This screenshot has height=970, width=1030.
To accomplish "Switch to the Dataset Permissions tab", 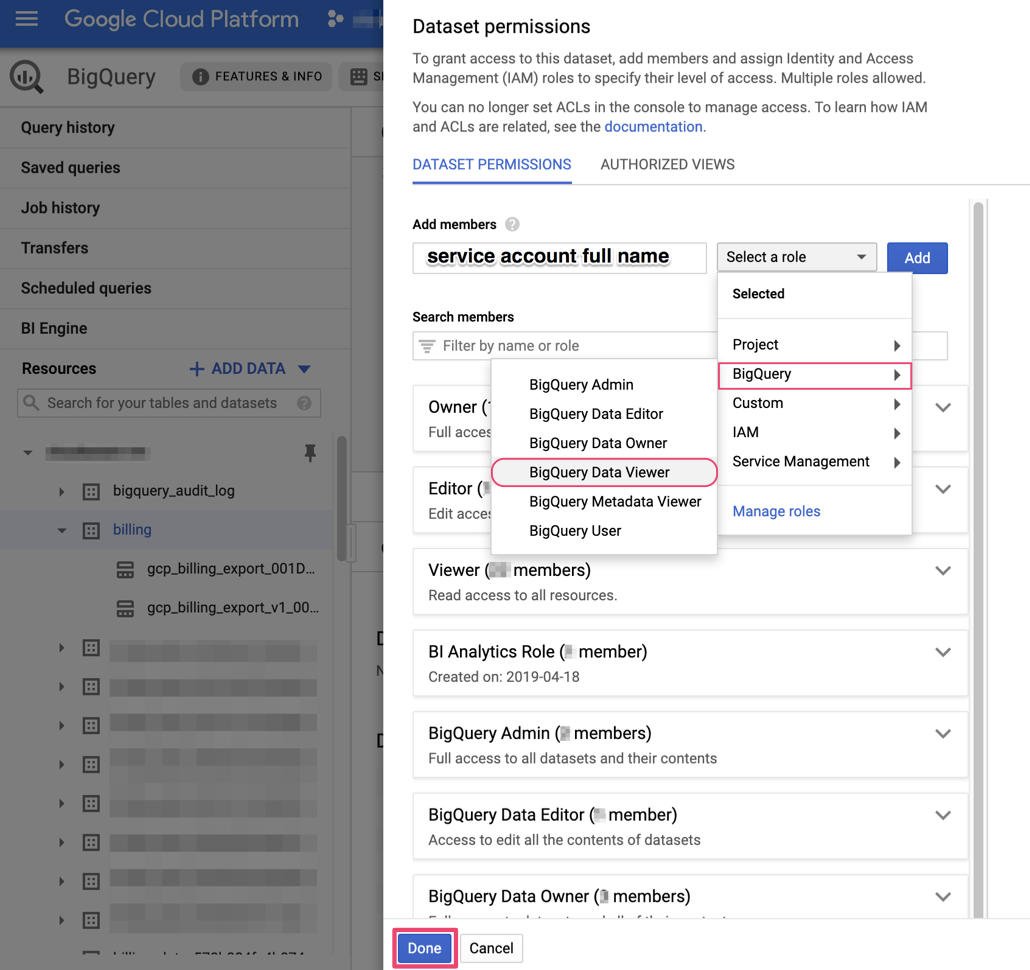I will pos(492,165).
